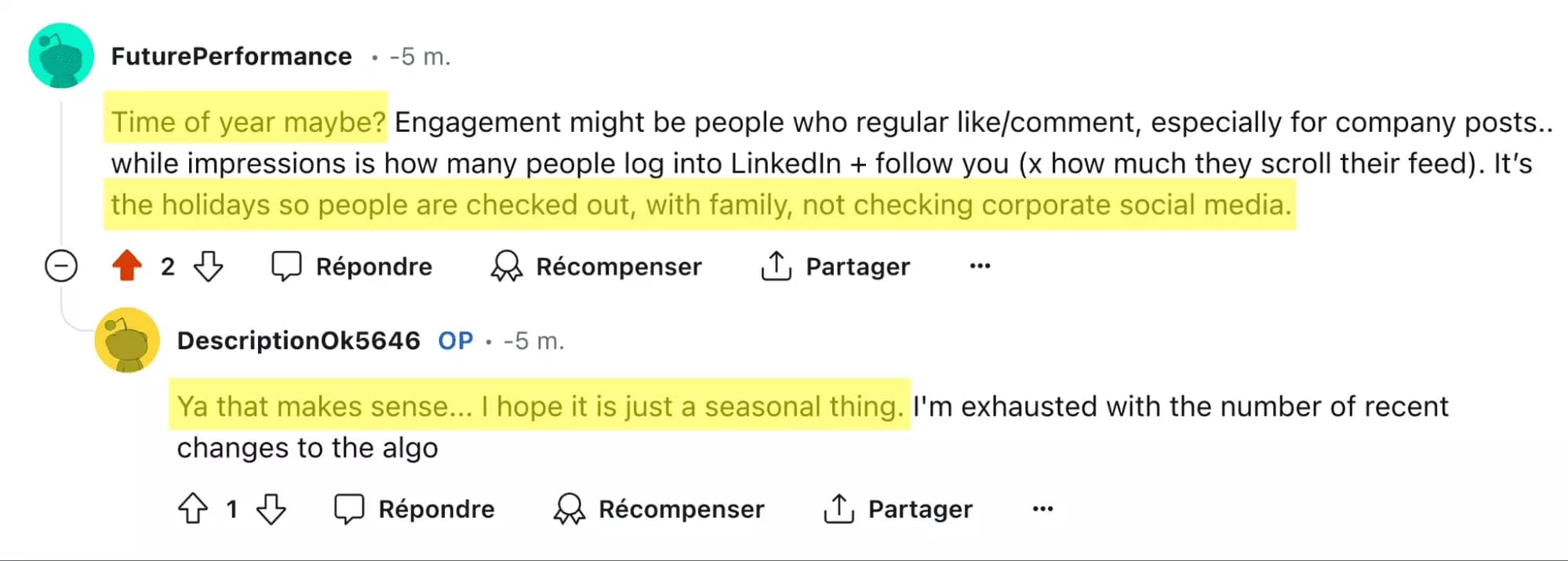Open the overflow menu on the OP's reply

1042,509
